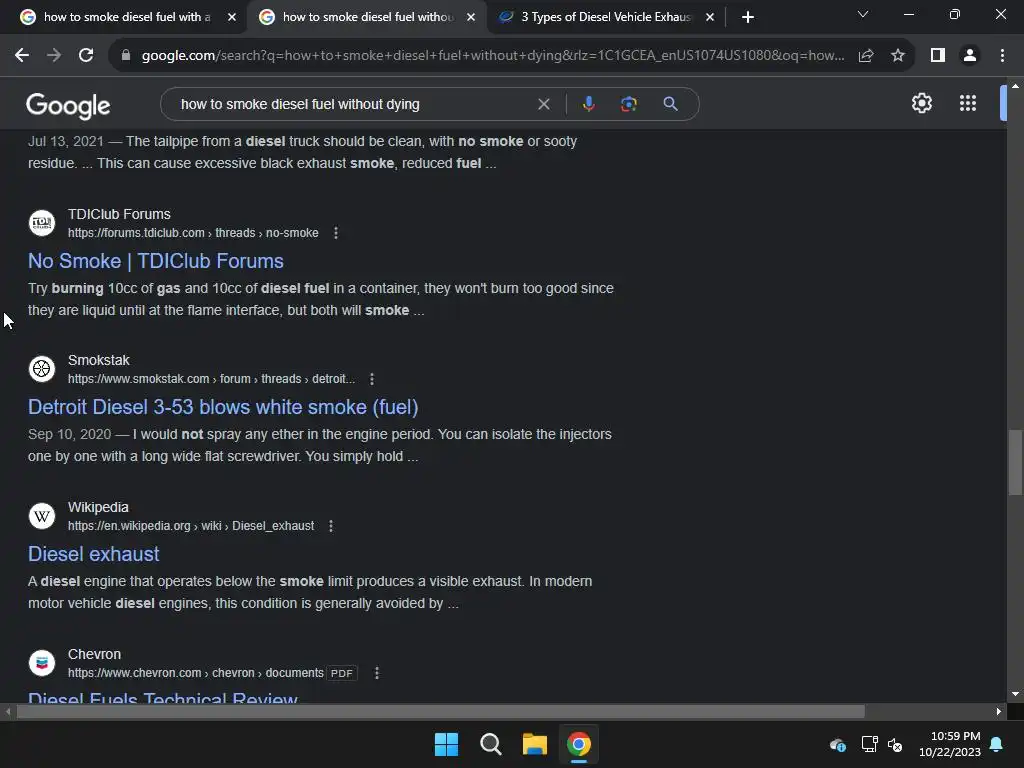Viewport: 1024px width, 768px height.
Task: Open 'Diesel Fuels Technical Review' link
Action: pos(163,697)
